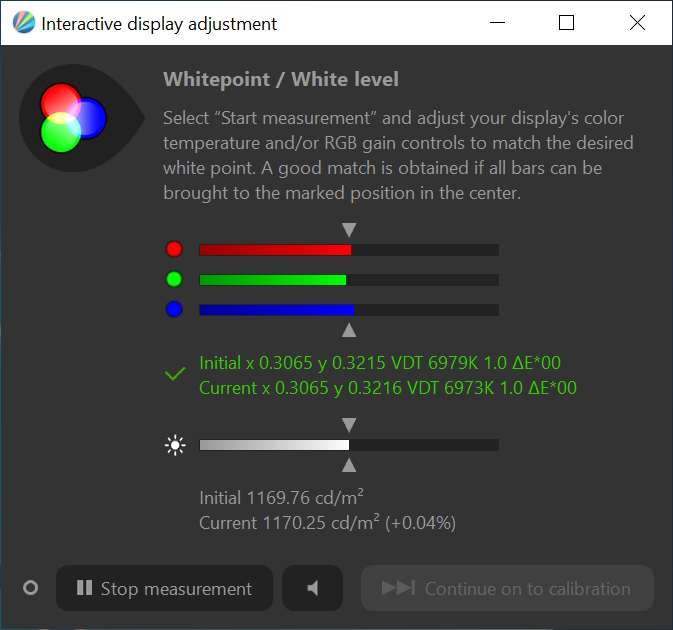Click the blue channel indicator dot
The width and height of the screenshot is (673, 630).
pos(174,310)
